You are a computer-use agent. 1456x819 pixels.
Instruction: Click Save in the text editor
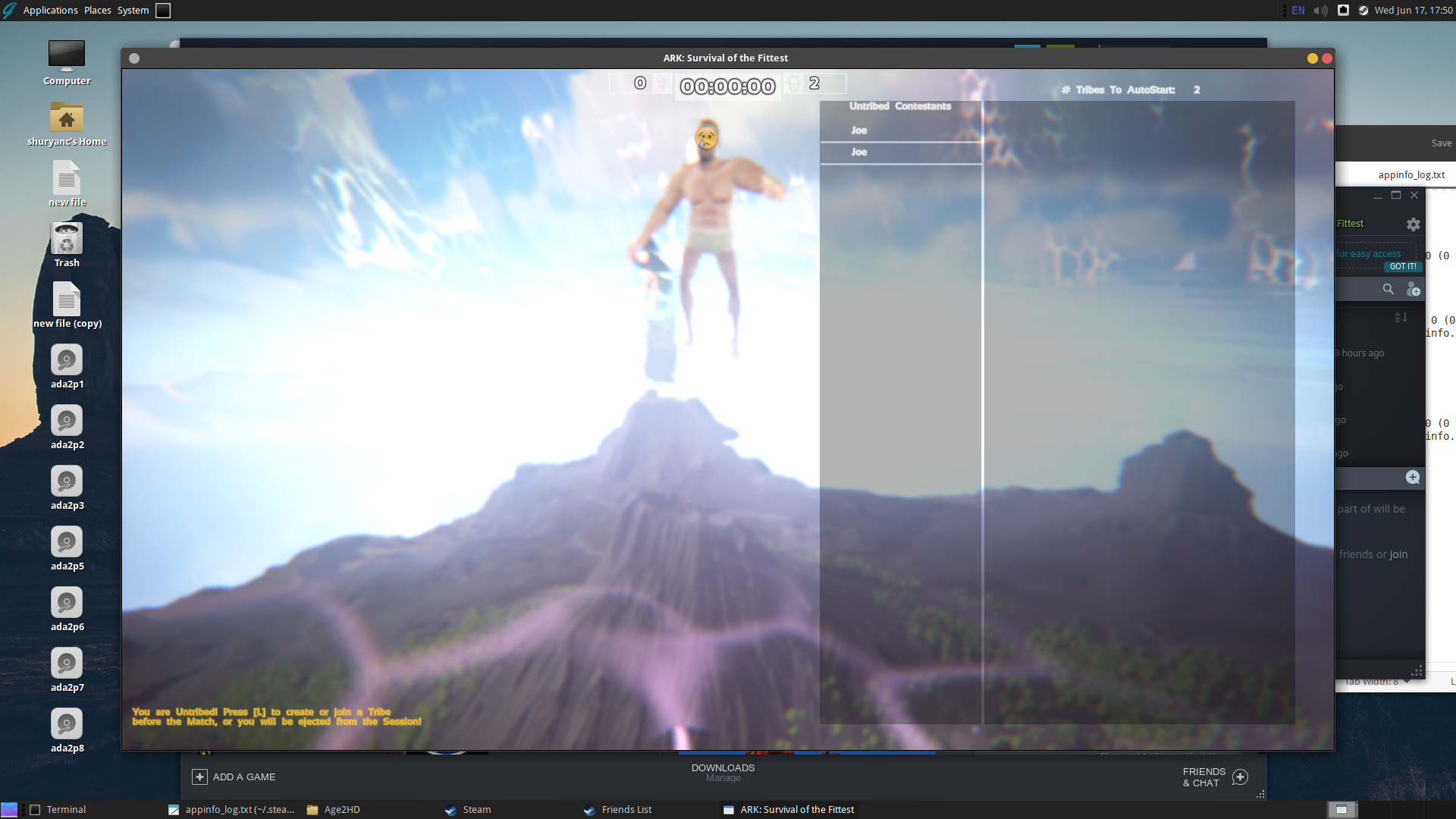tap(1441, 143)
